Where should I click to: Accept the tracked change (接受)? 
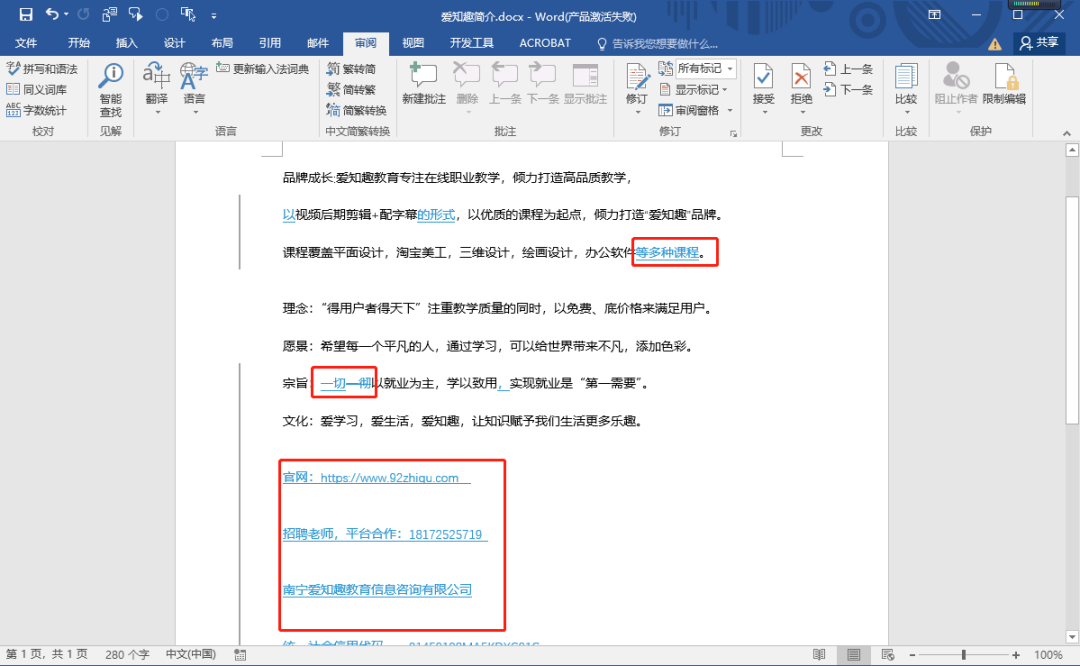(763, 88)
